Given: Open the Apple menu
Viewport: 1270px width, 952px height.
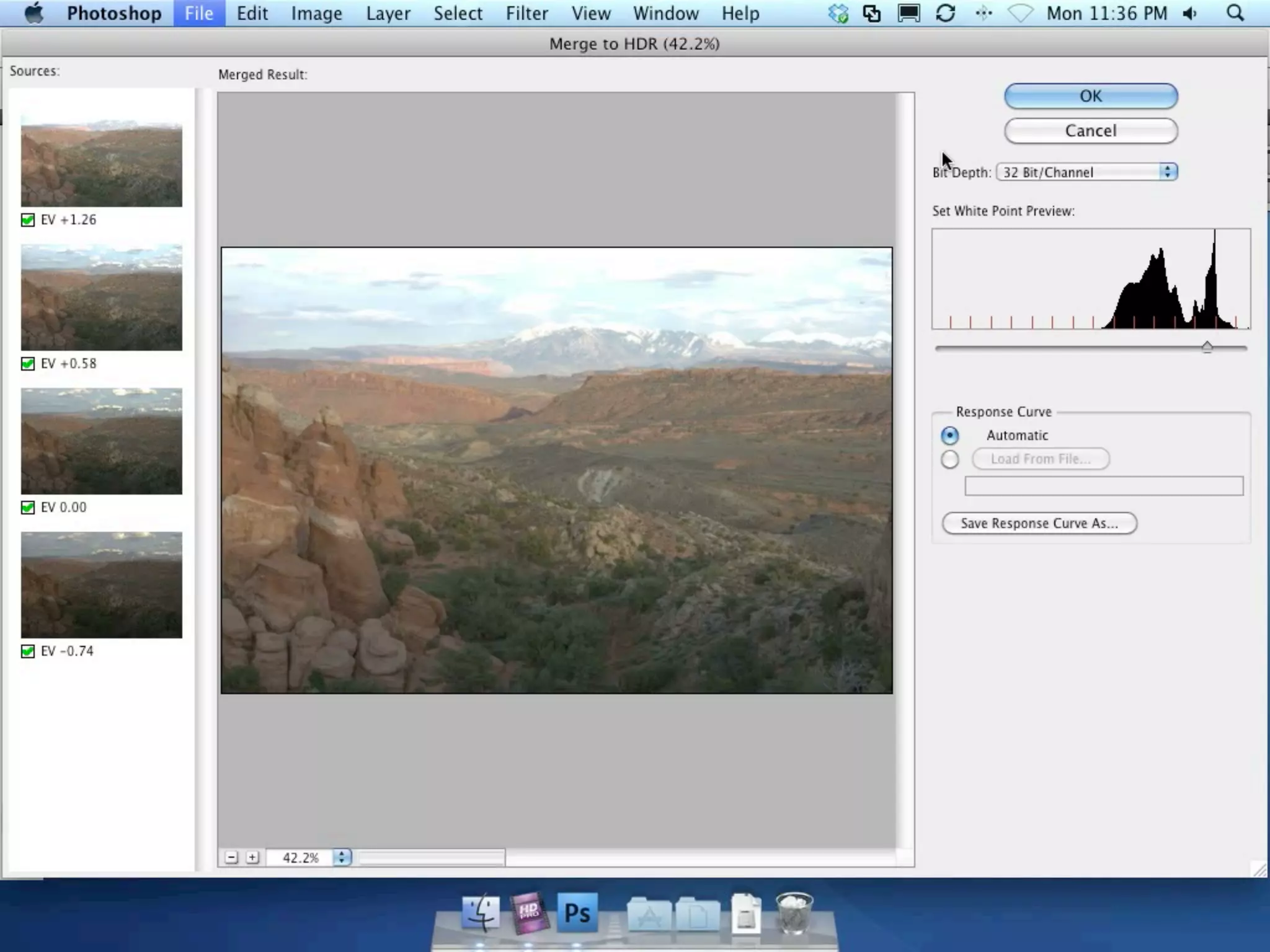Looking at the screenshot, I should coord(34,13).
